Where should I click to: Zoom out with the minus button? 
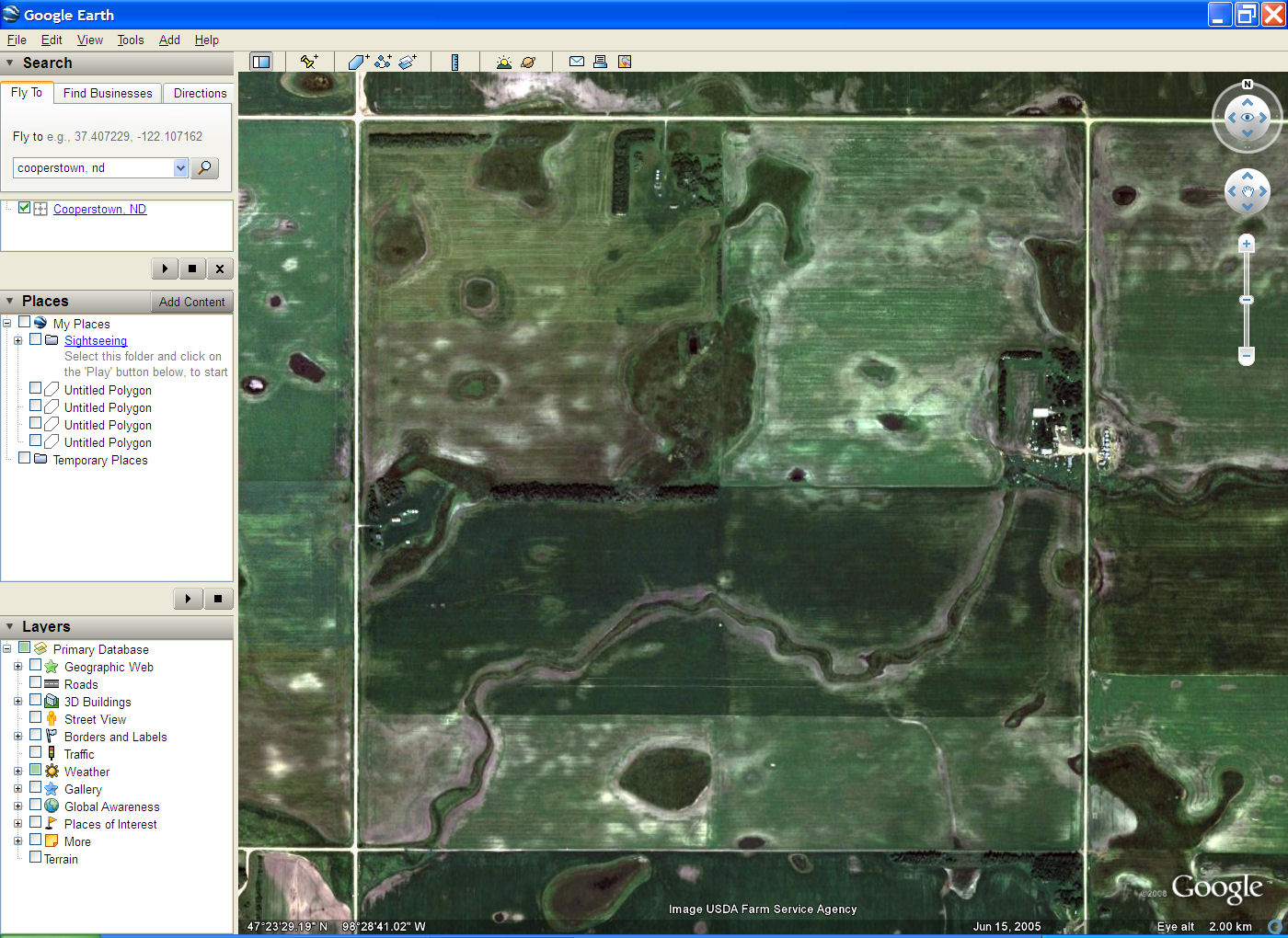[x=1247, y=355]
